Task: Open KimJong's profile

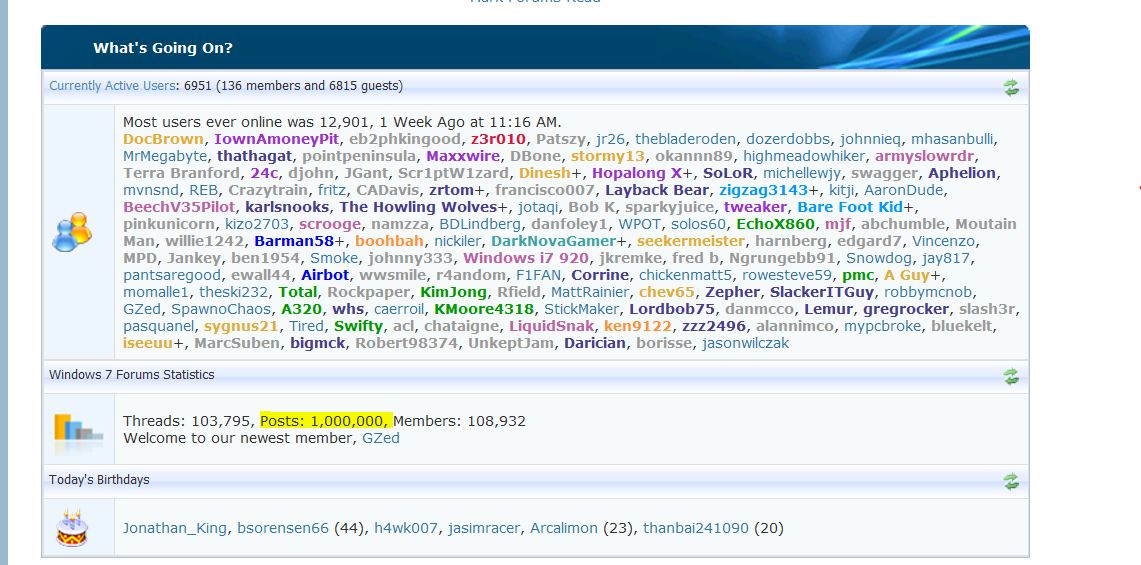Action: [x=453, y=292]
